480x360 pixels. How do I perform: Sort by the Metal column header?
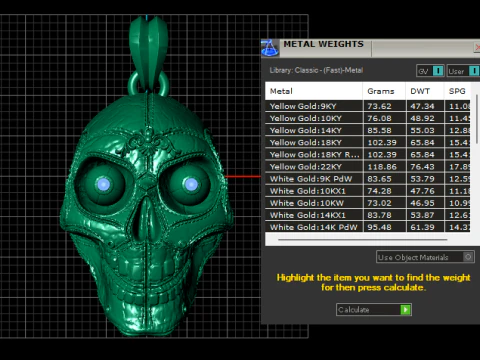[314, 91]
